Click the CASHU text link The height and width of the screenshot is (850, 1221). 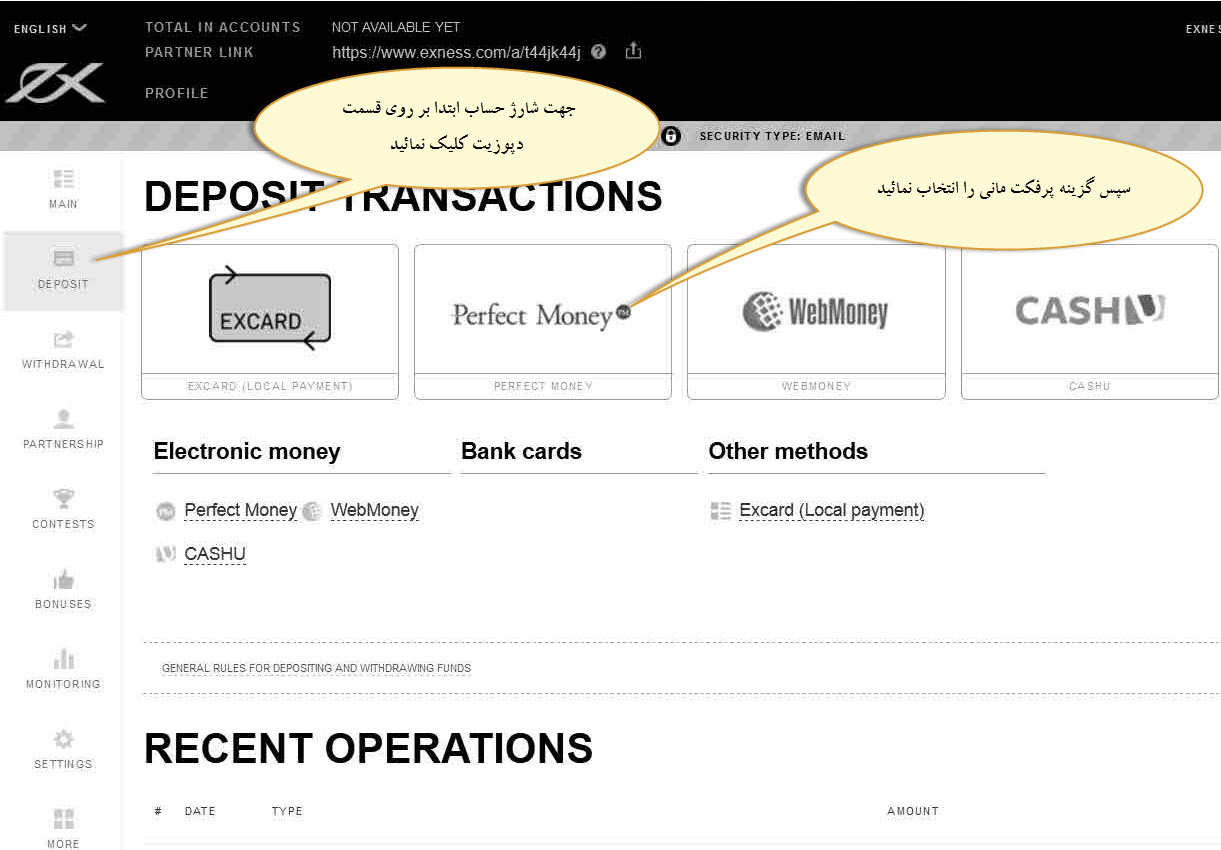(x=215, y=554)
